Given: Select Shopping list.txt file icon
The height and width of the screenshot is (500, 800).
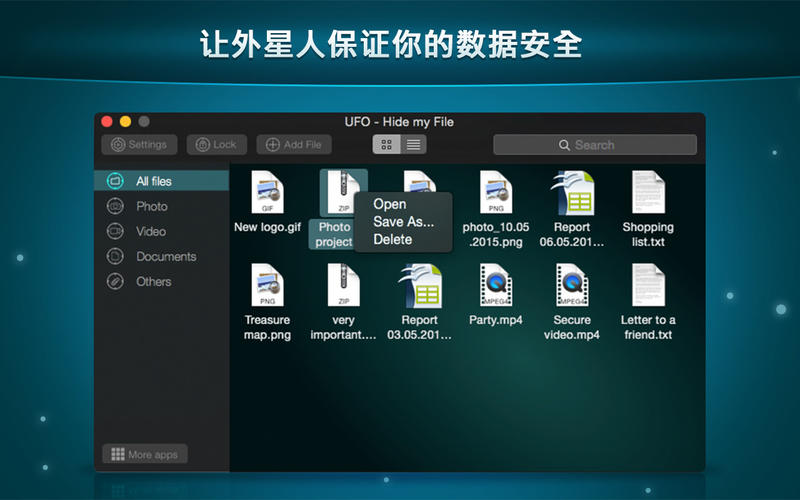Looking at the screenshot, I should [648, 192].
